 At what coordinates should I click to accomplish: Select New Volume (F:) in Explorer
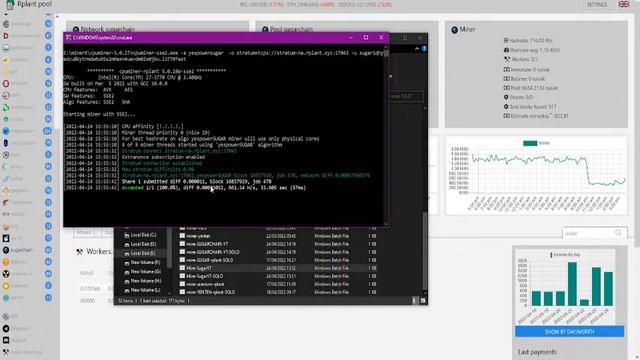(x=142, y=262)
